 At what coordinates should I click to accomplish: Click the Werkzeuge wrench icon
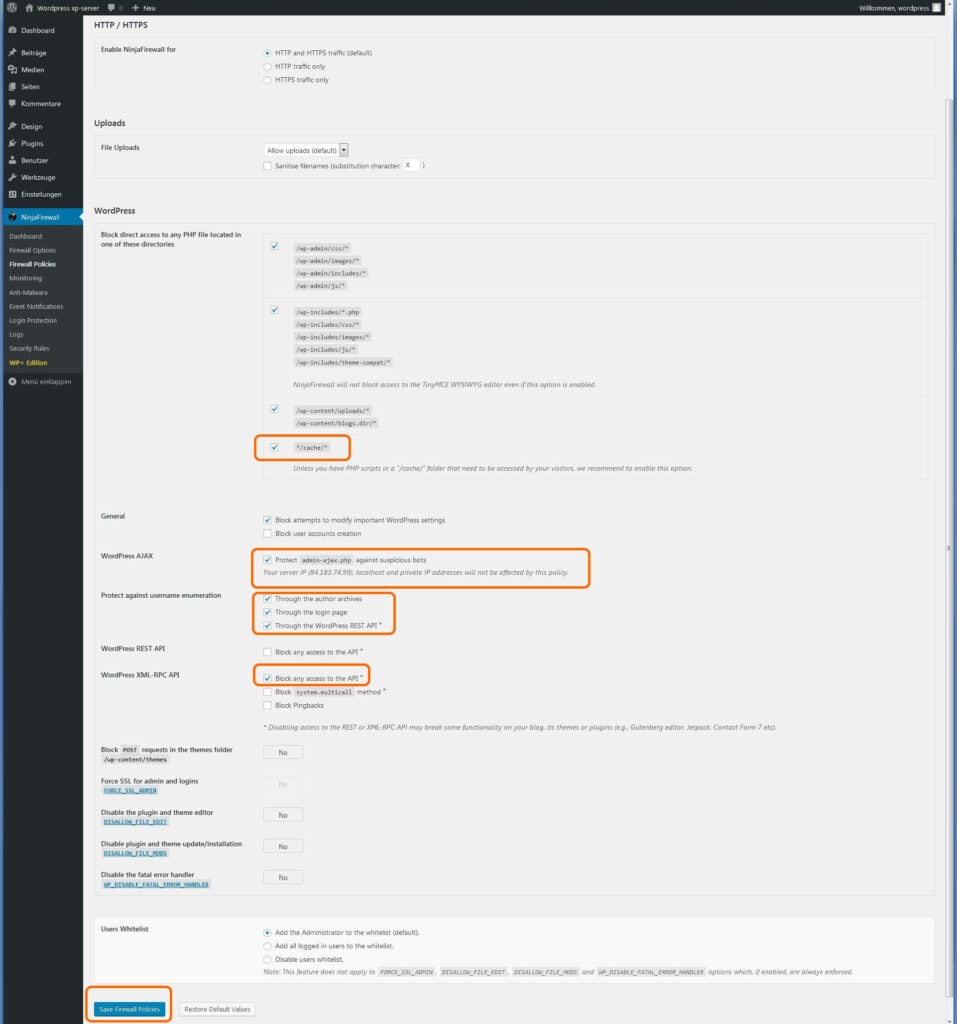pyautogui.click(x=12, y=177)
